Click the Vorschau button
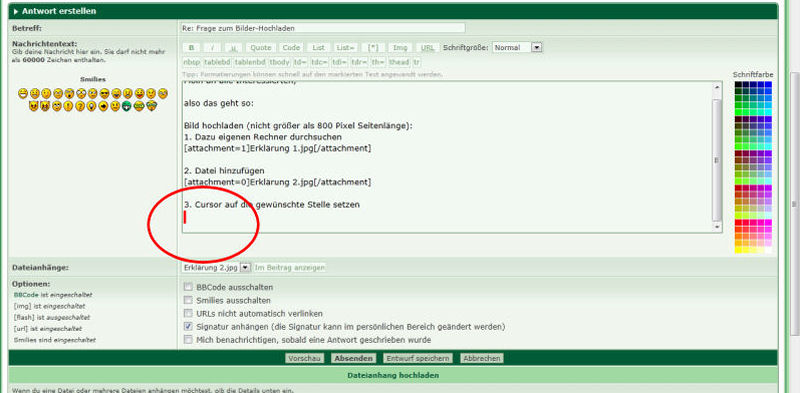 304,358
